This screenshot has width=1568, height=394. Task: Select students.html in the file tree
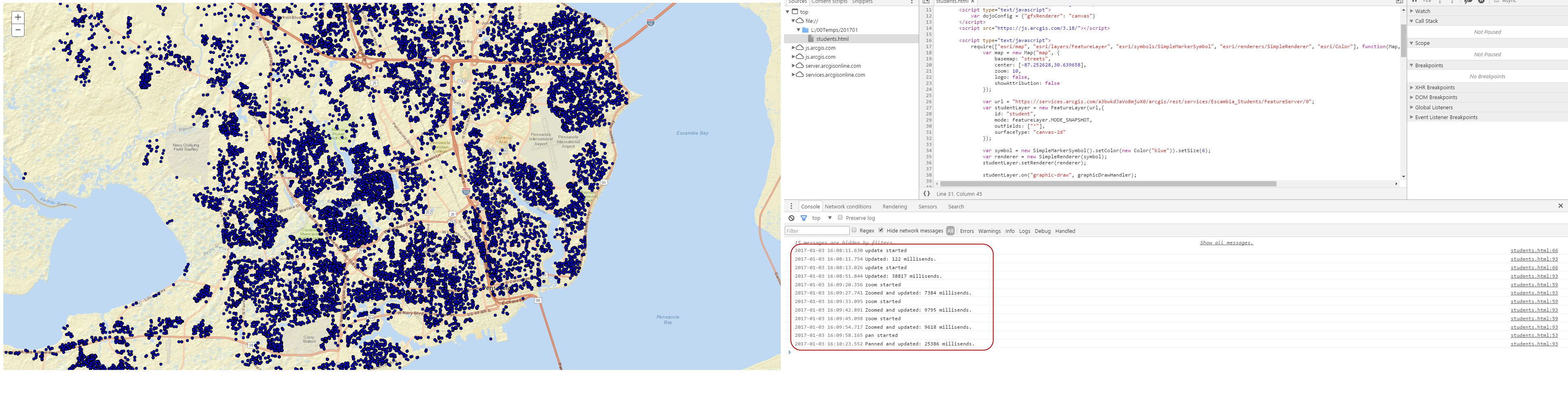click(851, 39)
